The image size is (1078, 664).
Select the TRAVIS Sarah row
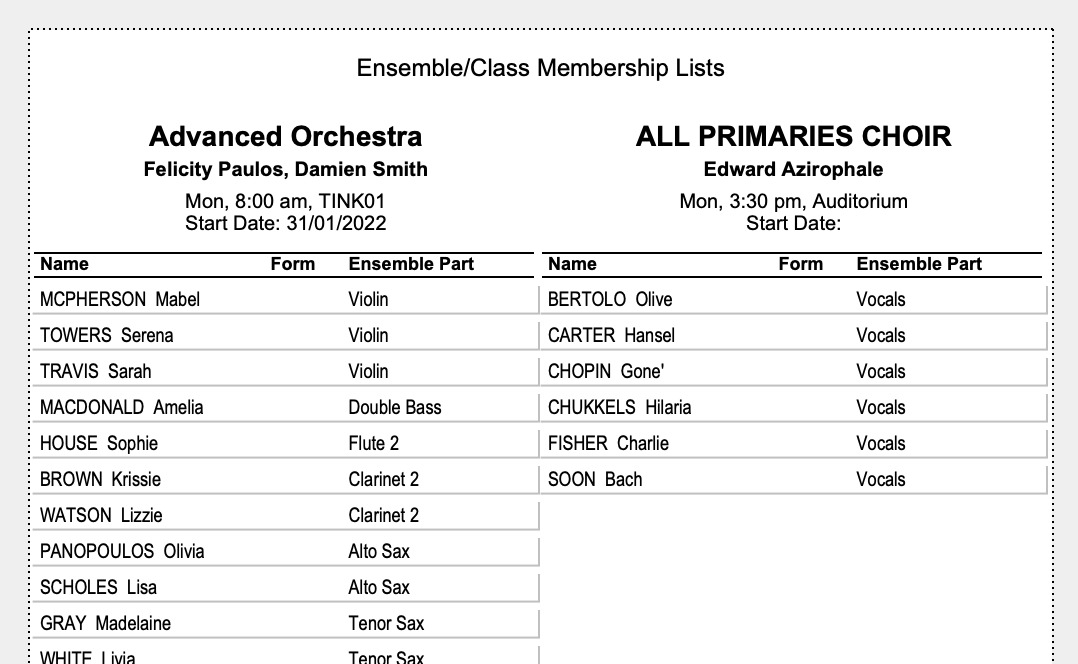pyautogui.click(x=285, y=371)
